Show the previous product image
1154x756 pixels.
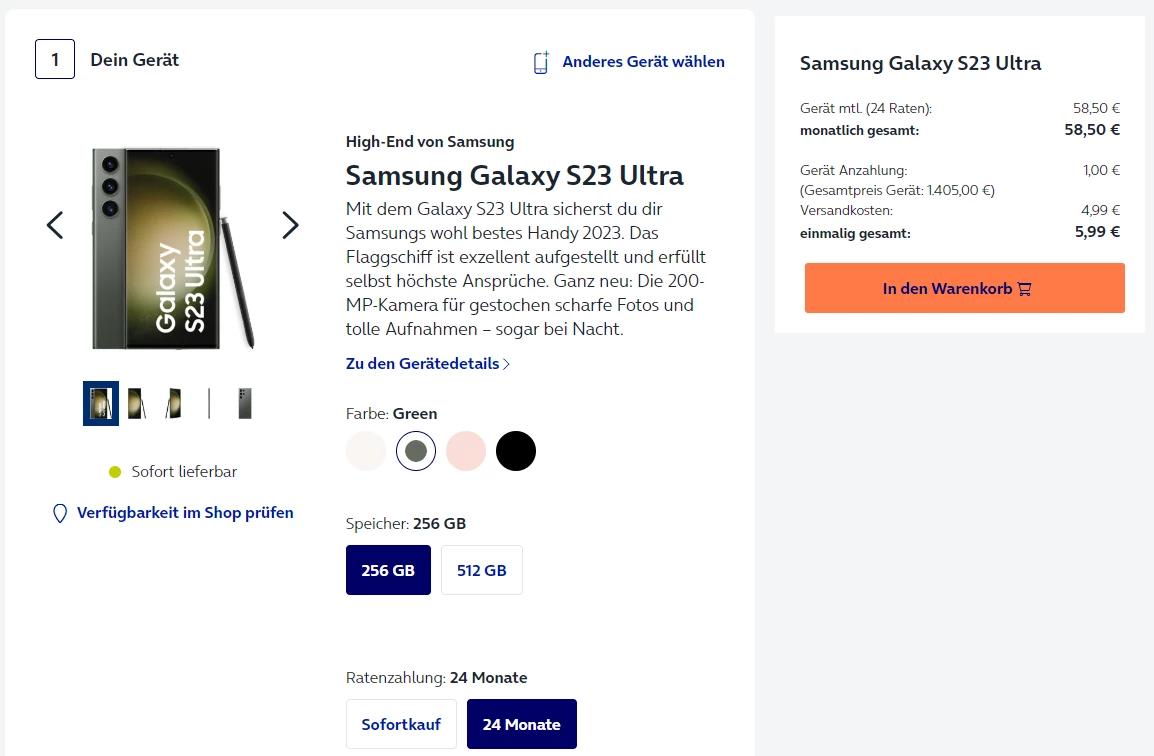(55, 225)
